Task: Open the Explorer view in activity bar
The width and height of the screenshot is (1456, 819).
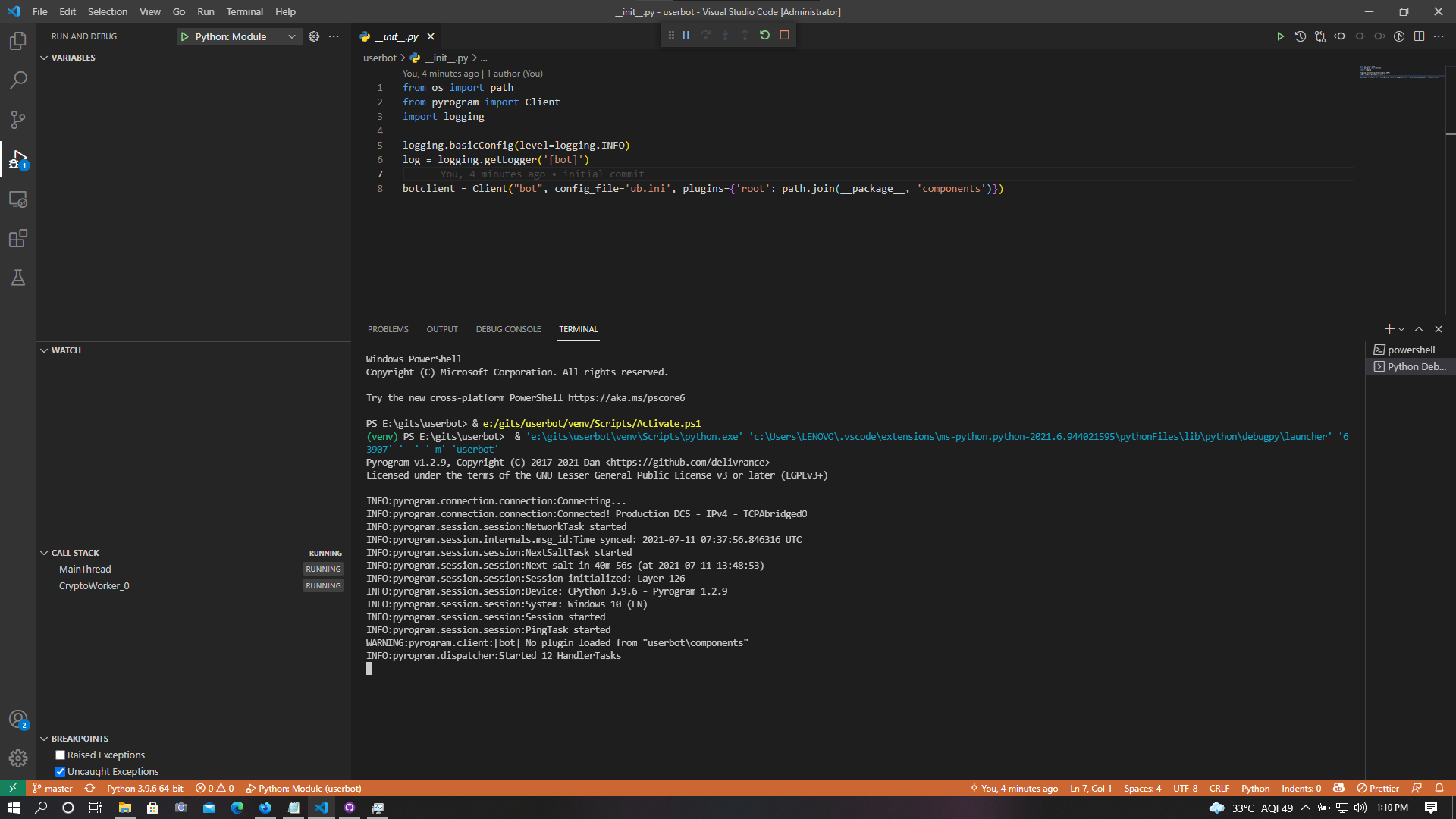Action: tap(18, 41)
